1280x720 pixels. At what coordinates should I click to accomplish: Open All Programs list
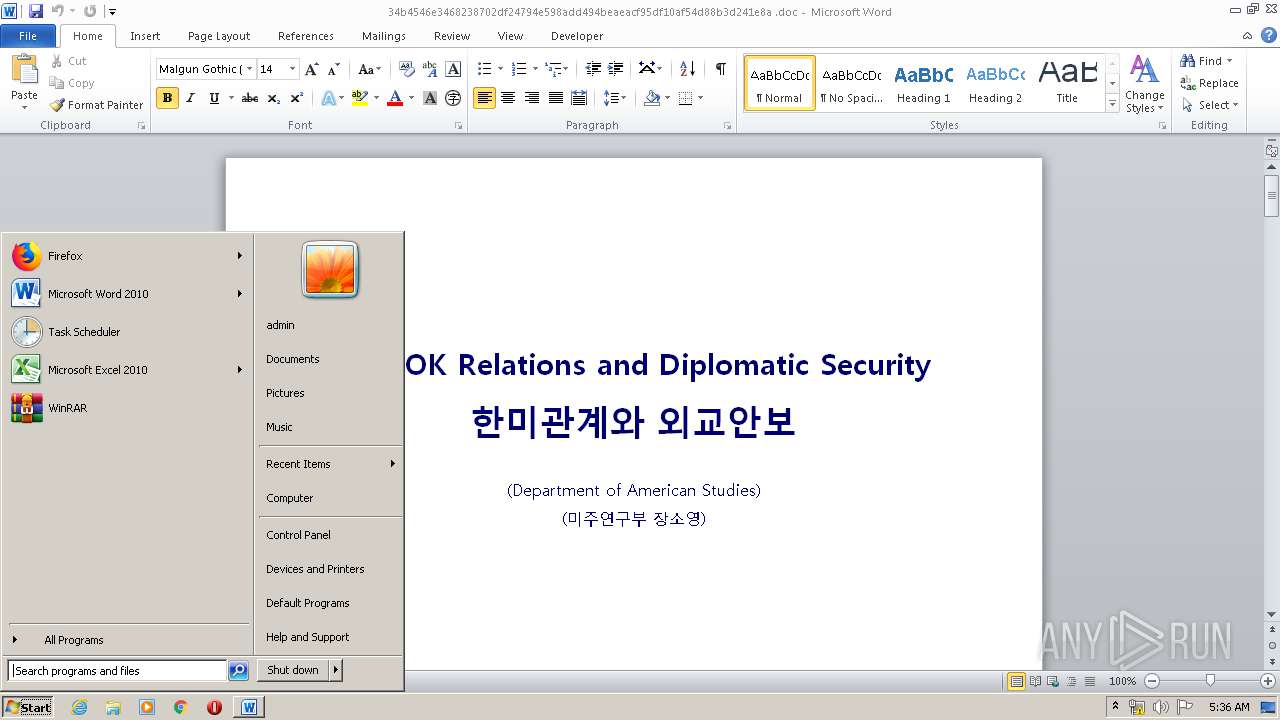tap(128, 640)
